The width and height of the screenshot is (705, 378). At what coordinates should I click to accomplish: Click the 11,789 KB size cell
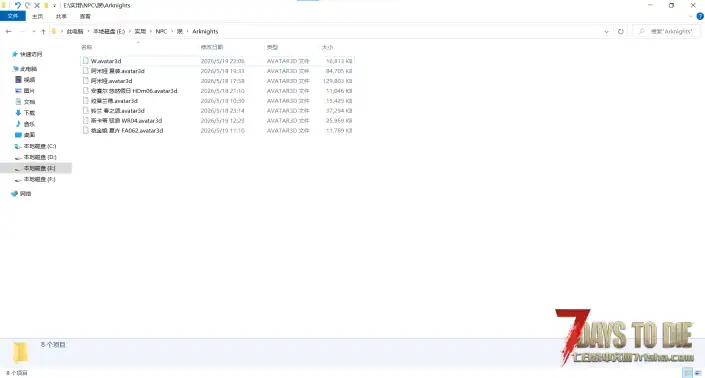click(339, 130)
